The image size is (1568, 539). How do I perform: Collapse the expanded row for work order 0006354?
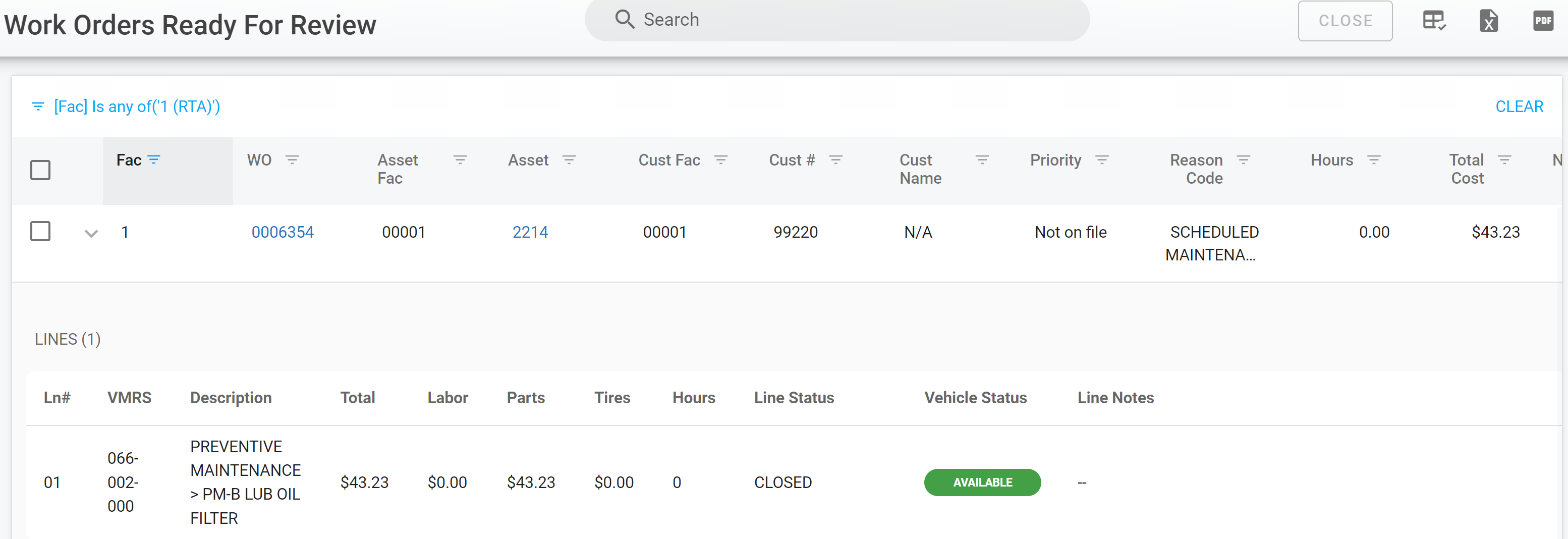[x=91, y=233]
